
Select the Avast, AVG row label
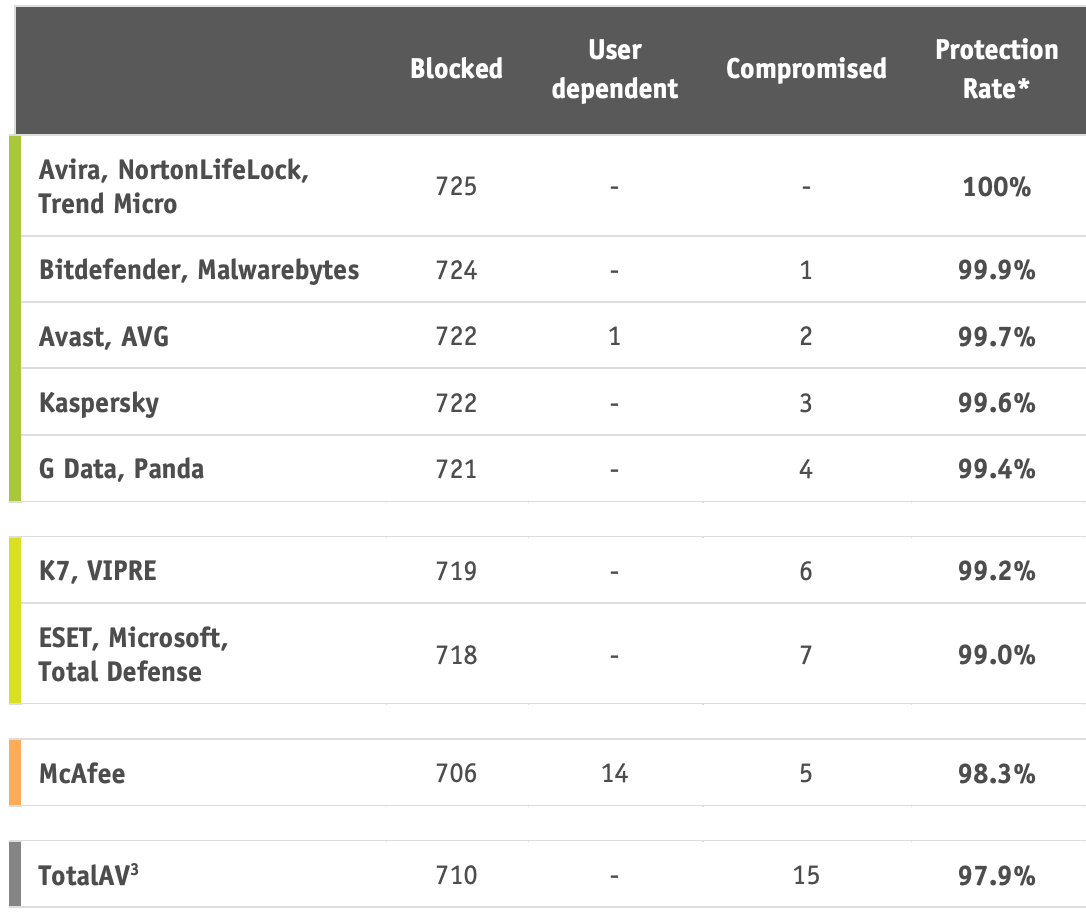tap(104, 337)
